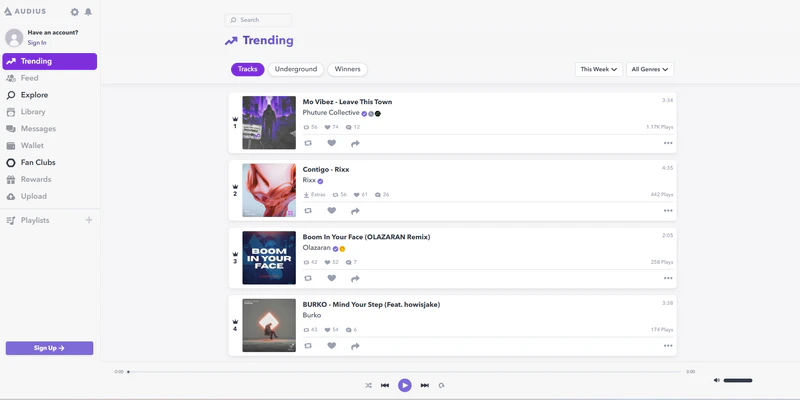800x400 pixels.
Task: Switch to the Underground tab
Action: coord(297,69)
